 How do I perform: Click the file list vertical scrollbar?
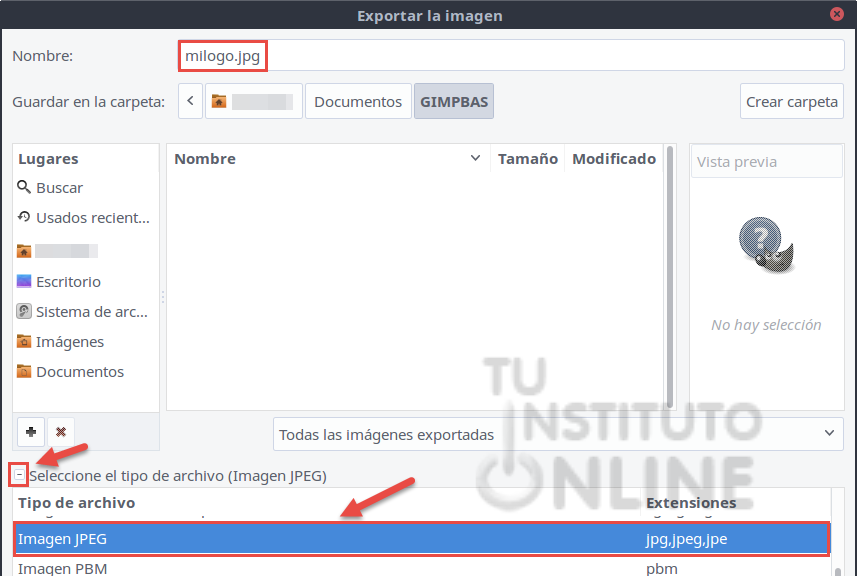tap(670, 277)
